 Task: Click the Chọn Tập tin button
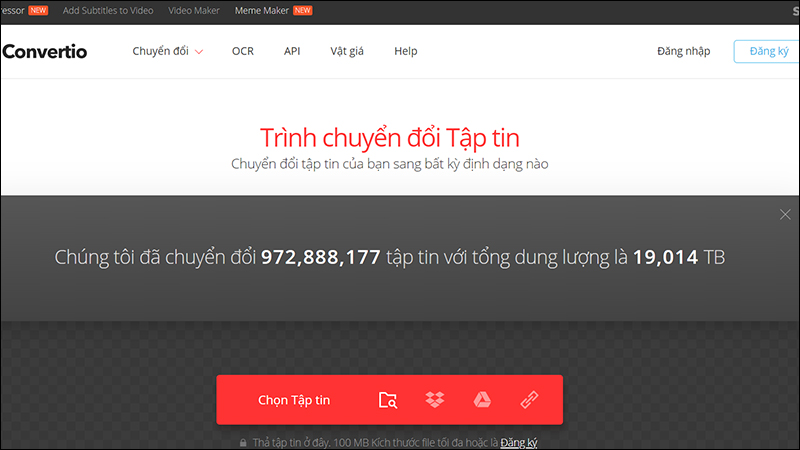(294, 400)
